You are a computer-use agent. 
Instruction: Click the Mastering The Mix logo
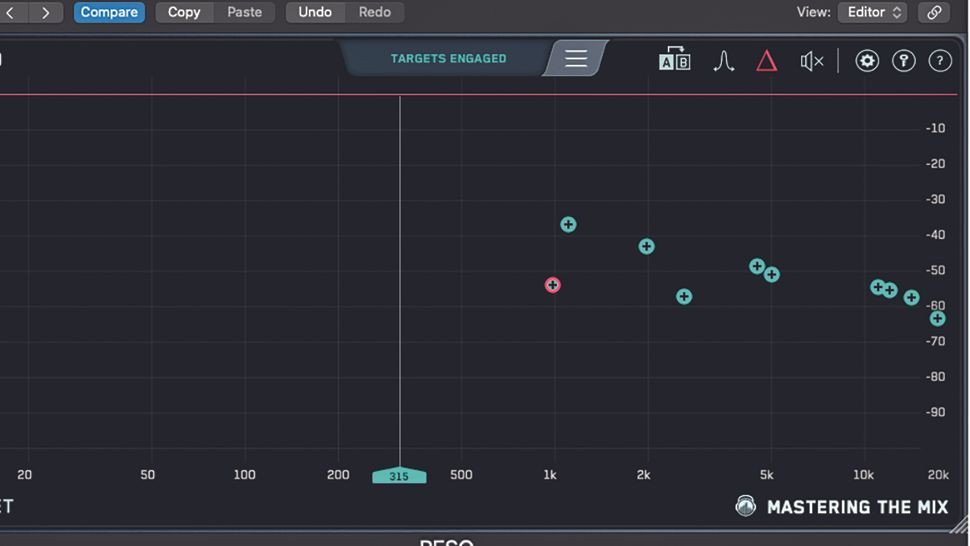[841, 506]
